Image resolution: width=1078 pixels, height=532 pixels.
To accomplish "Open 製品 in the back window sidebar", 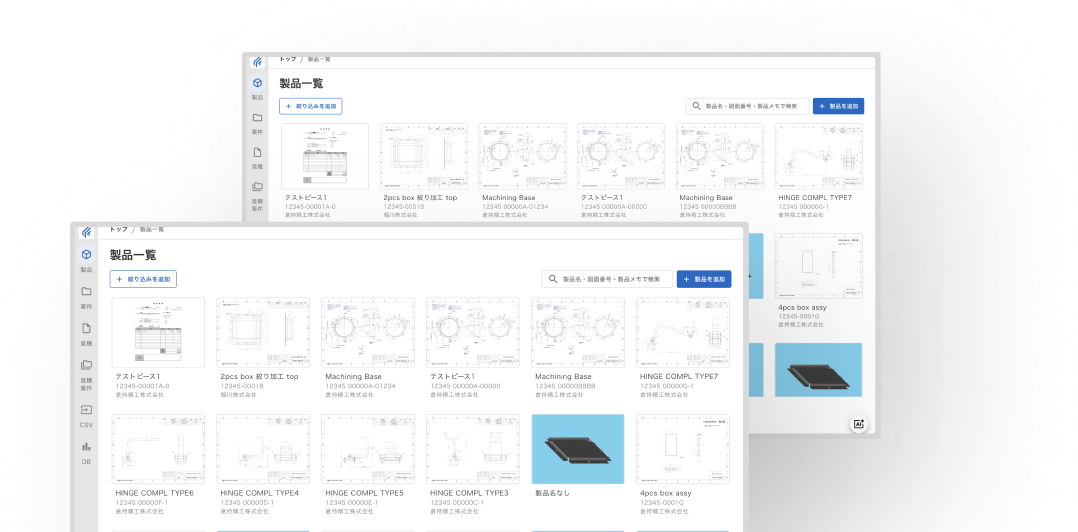I will click(x=257, y=88).
